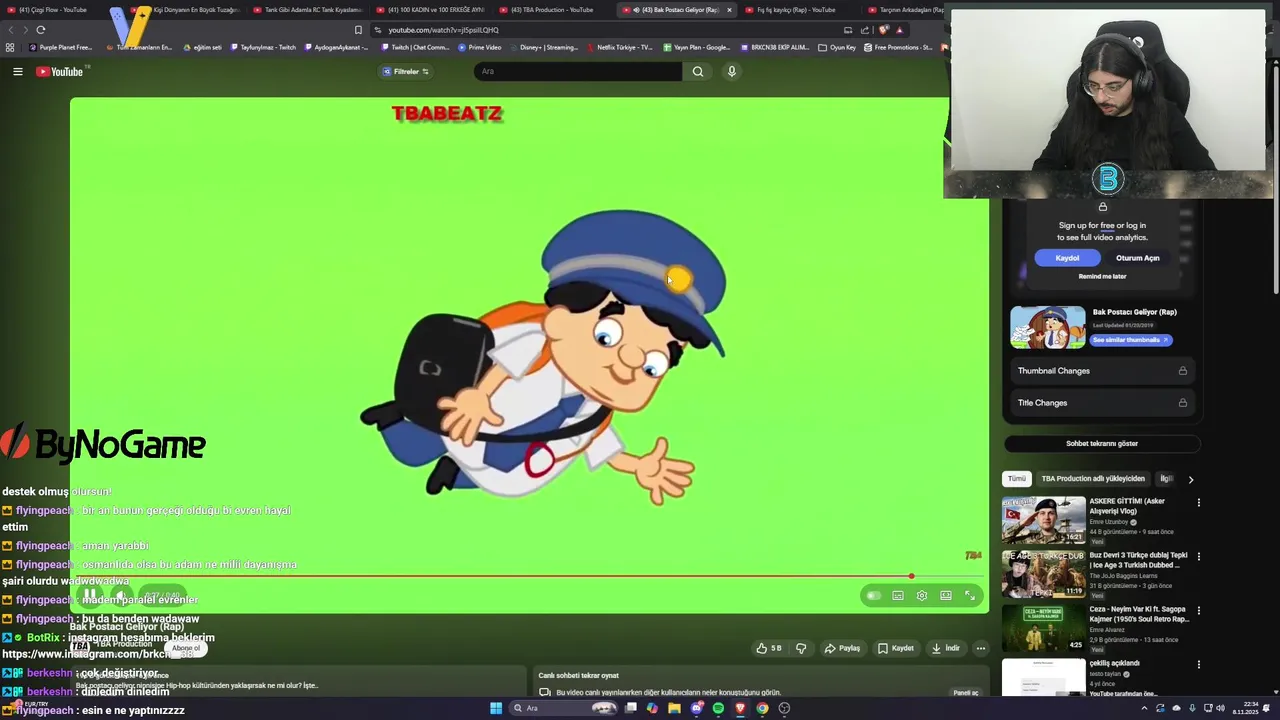Dislike the video

(801, 648)
